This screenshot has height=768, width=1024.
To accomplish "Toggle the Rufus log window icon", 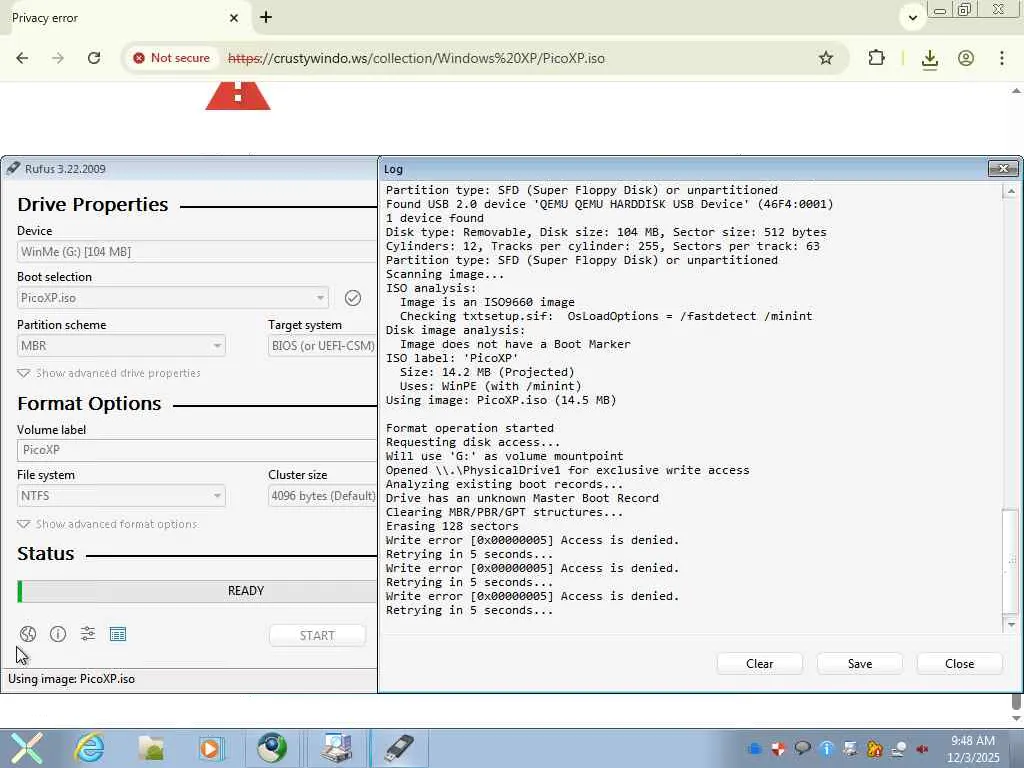I will click(118, 633).
